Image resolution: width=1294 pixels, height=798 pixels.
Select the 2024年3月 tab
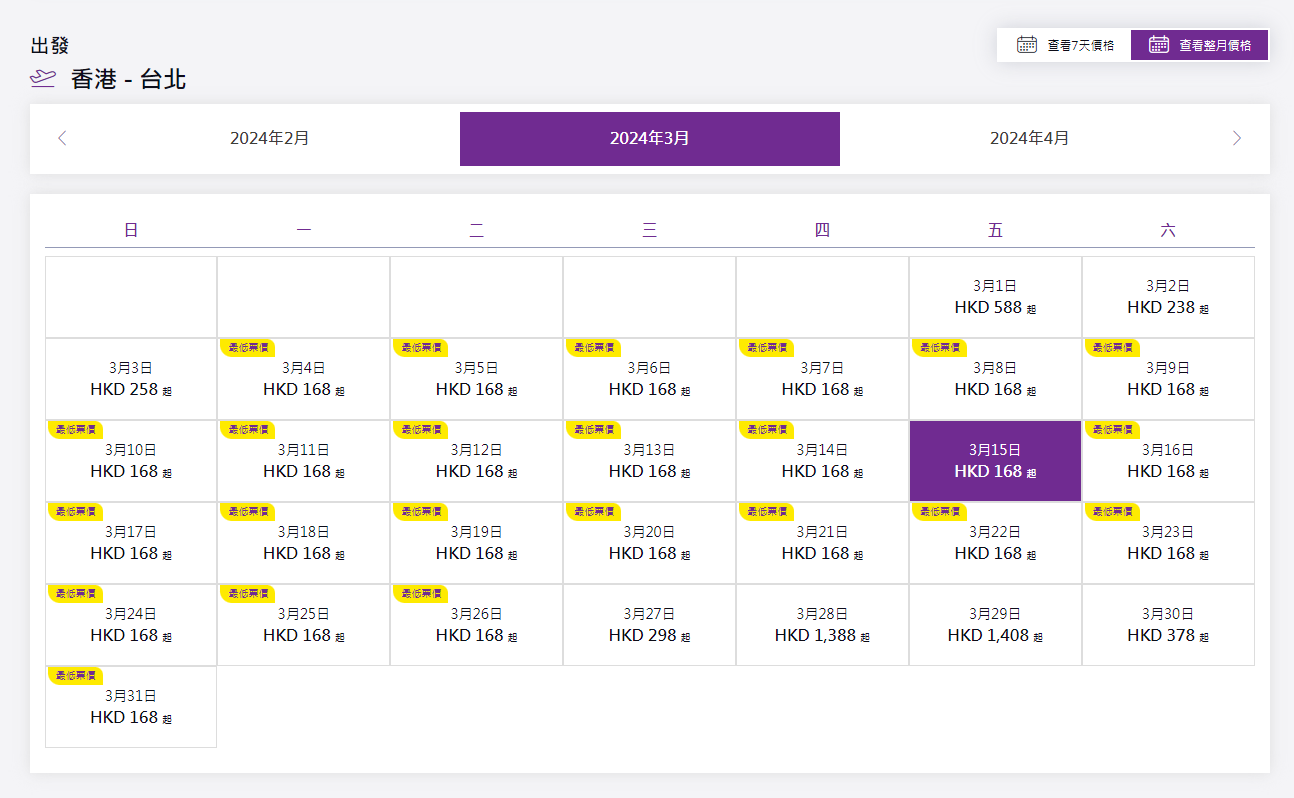tap(649, 138)
